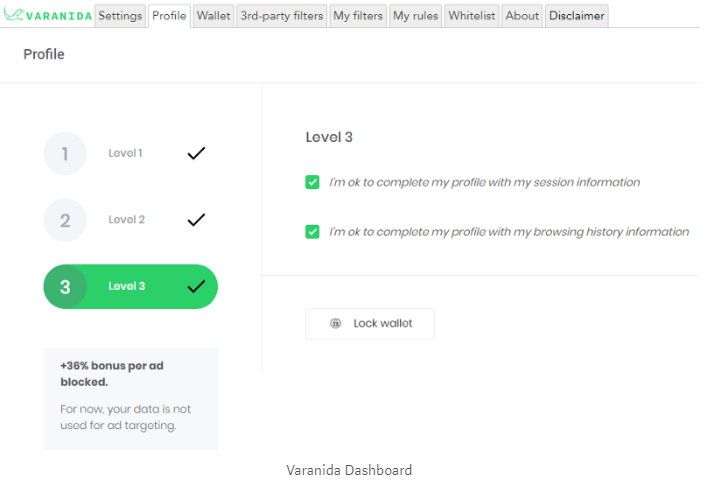
Task: Click the Varanida logo icon
Action: point(15,16)
